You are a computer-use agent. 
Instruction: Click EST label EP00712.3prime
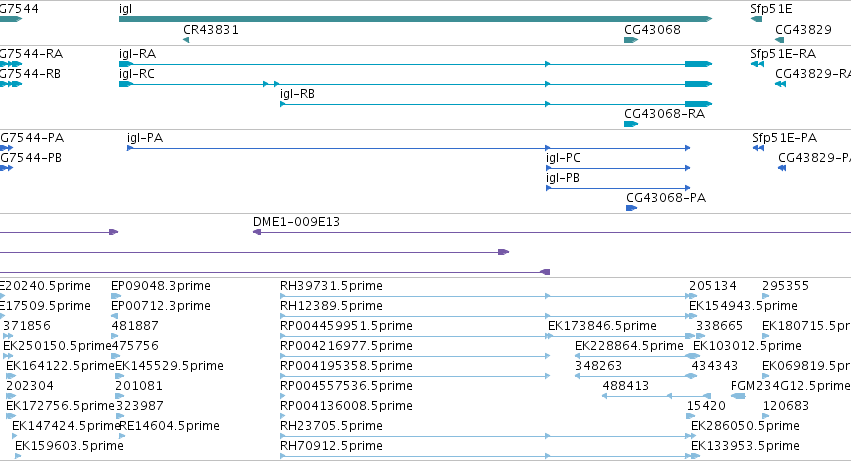(161, 306)
